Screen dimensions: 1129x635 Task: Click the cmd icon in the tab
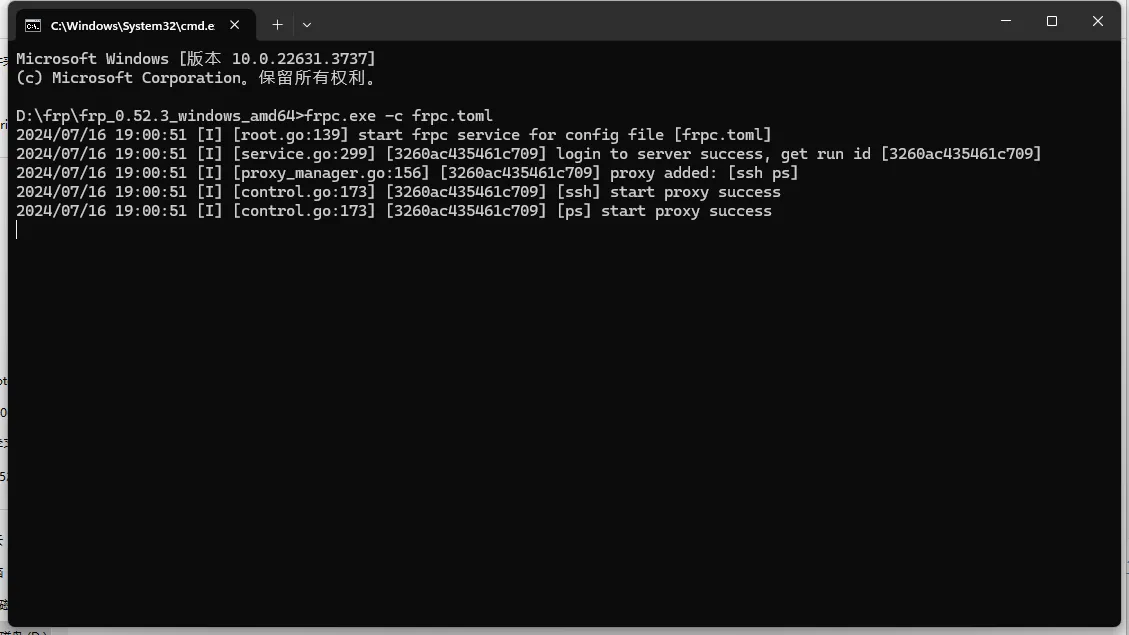32,26
